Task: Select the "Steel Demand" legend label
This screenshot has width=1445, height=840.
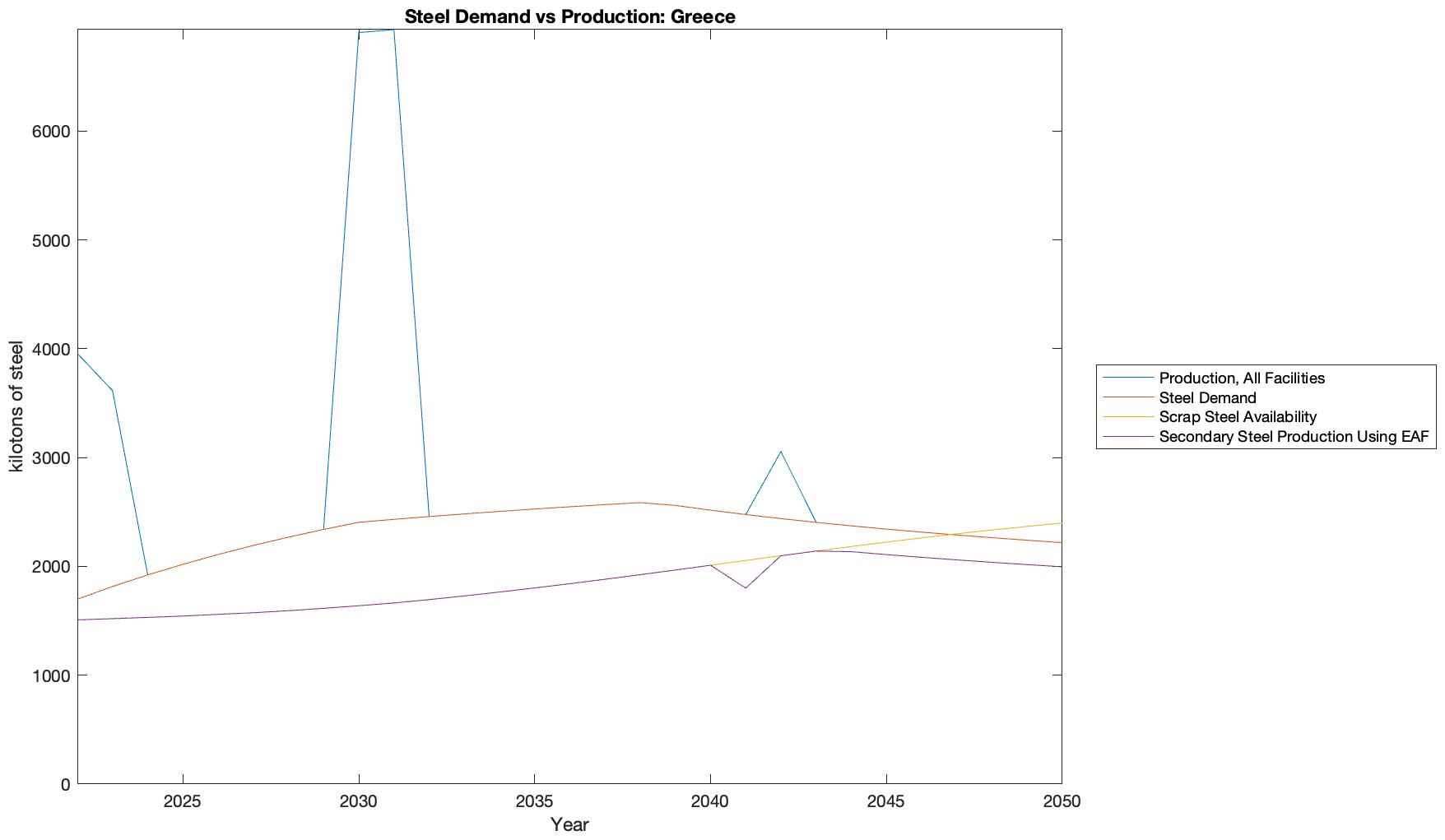Action: pos(1207,398)
